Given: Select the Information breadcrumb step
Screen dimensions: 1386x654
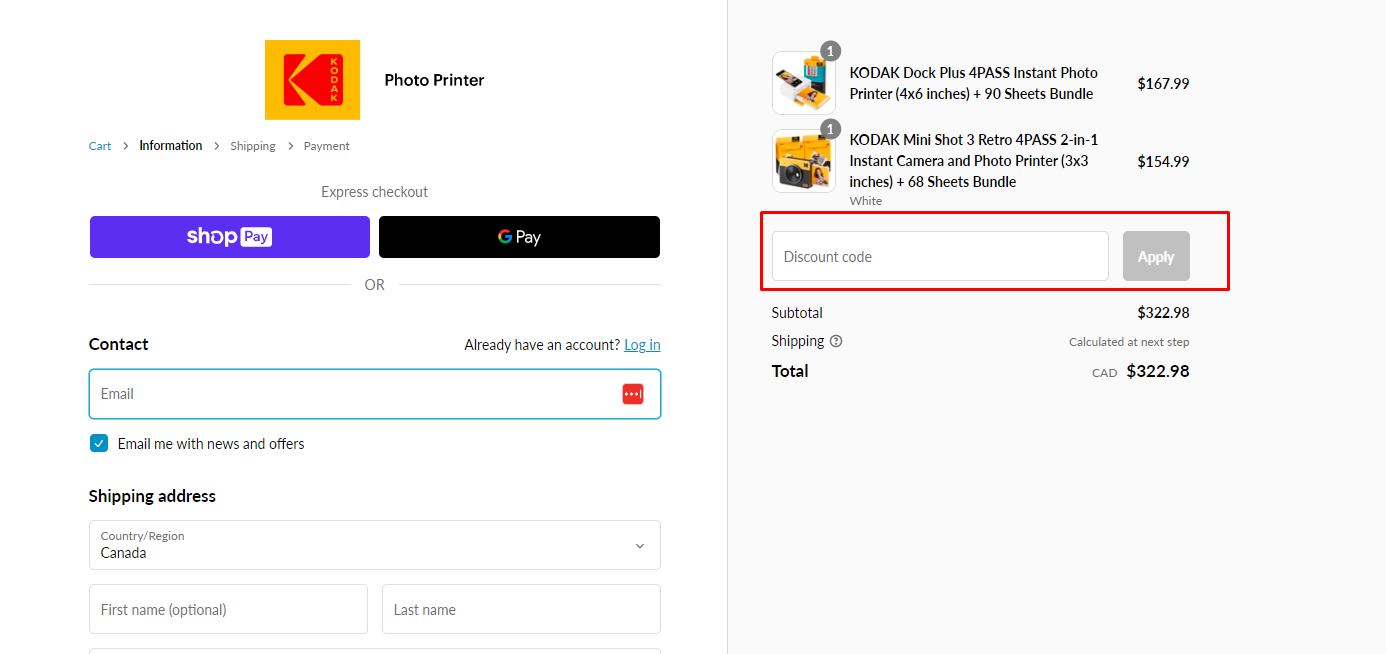Looking at the screenshot, I should [170, 146].
